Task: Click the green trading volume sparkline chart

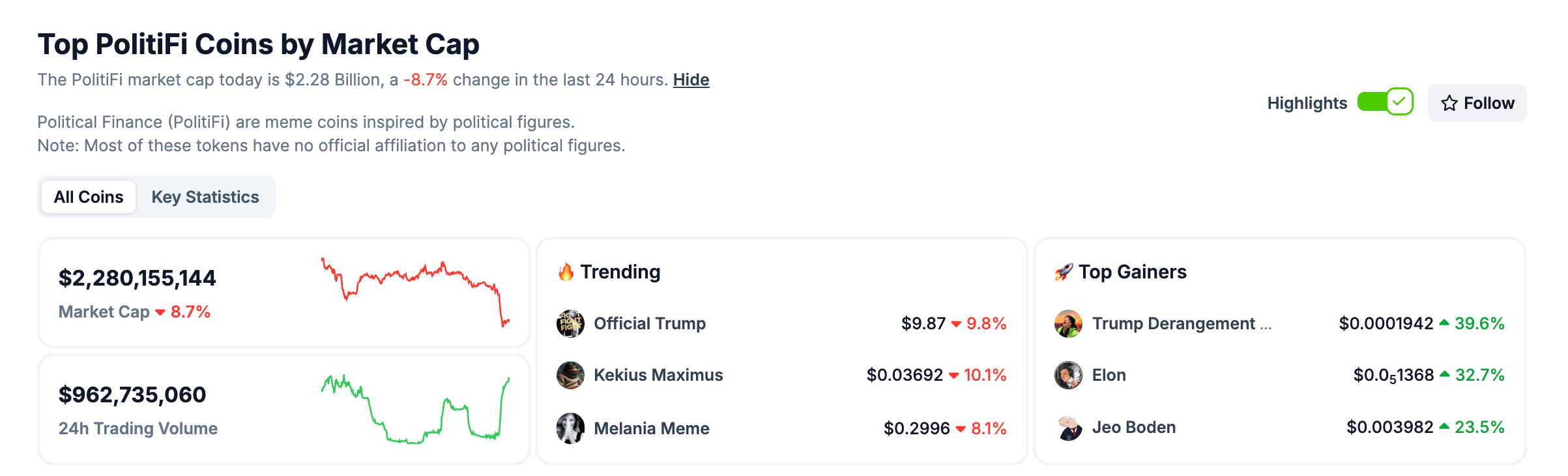Action: point(415,409)
